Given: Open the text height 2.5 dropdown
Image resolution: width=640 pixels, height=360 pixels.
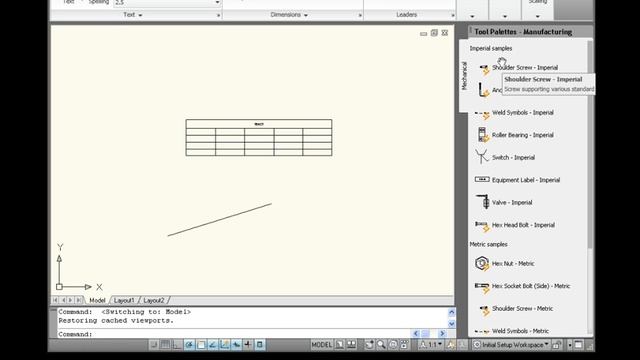Looking at the screenshot, I should pyautogui.click(x=217, y=2).
